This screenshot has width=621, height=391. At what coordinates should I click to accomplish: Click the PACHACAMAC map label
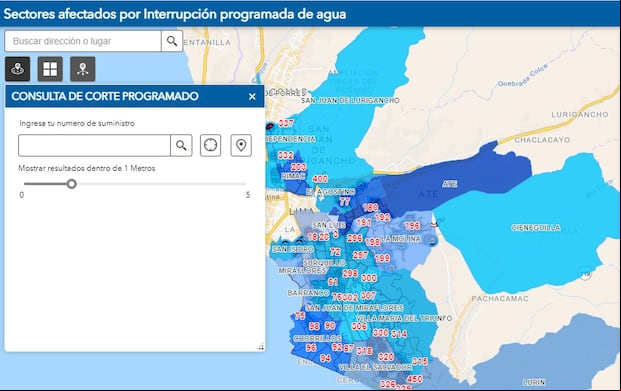pos(500,299)
